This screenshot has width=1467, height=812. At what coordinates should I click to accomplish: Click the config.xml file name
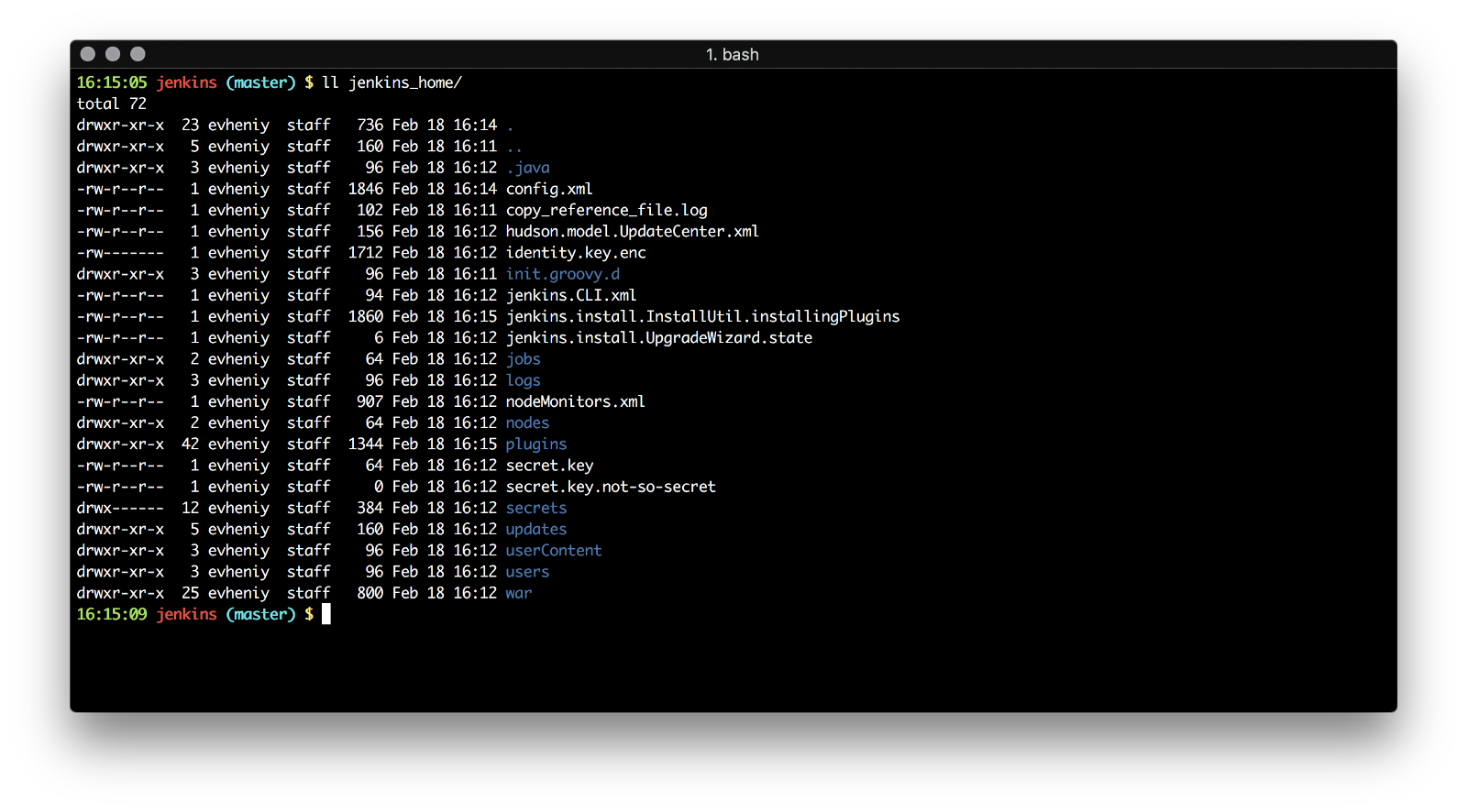tap(549, 189)
